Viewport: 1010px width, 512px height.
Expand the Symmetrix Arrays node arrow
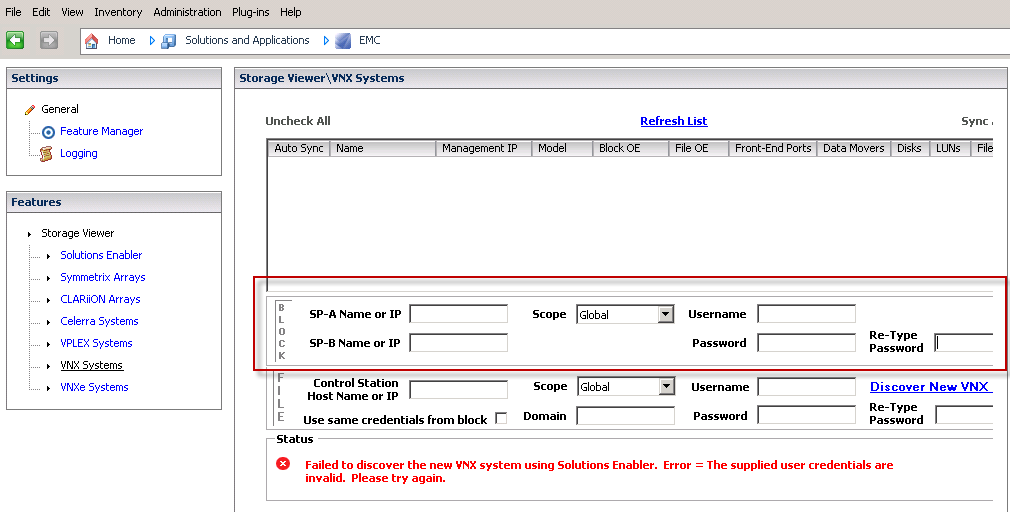pos(48,278)
